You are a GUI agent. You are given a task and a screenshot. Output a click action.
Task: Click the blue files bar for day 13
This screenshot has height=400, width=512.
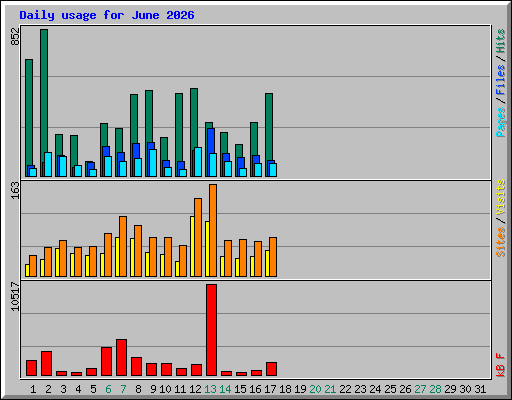coord(211,141)
